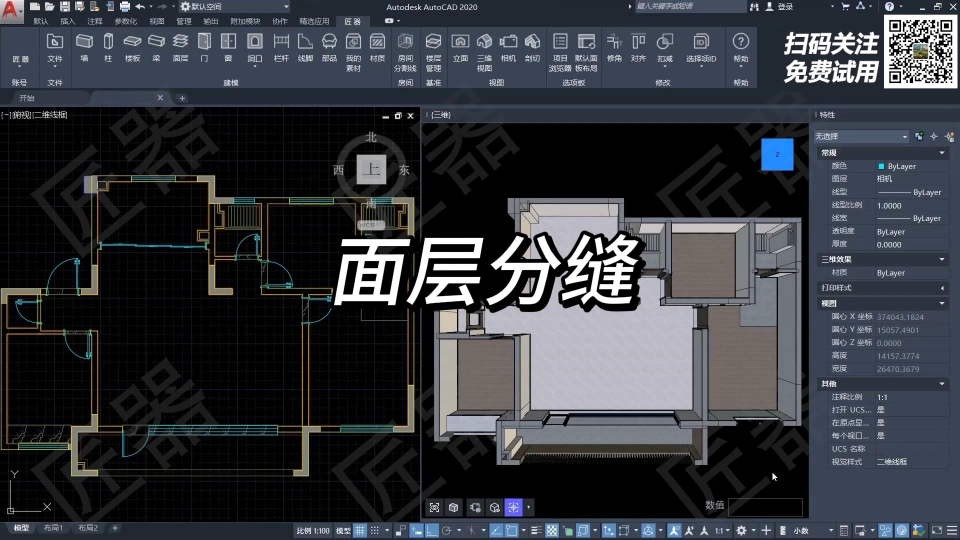The width and height of the screenshot is (960, 540).
Task: Click the 帮助 help button in ribbon
Action: [x=740, y=48]
